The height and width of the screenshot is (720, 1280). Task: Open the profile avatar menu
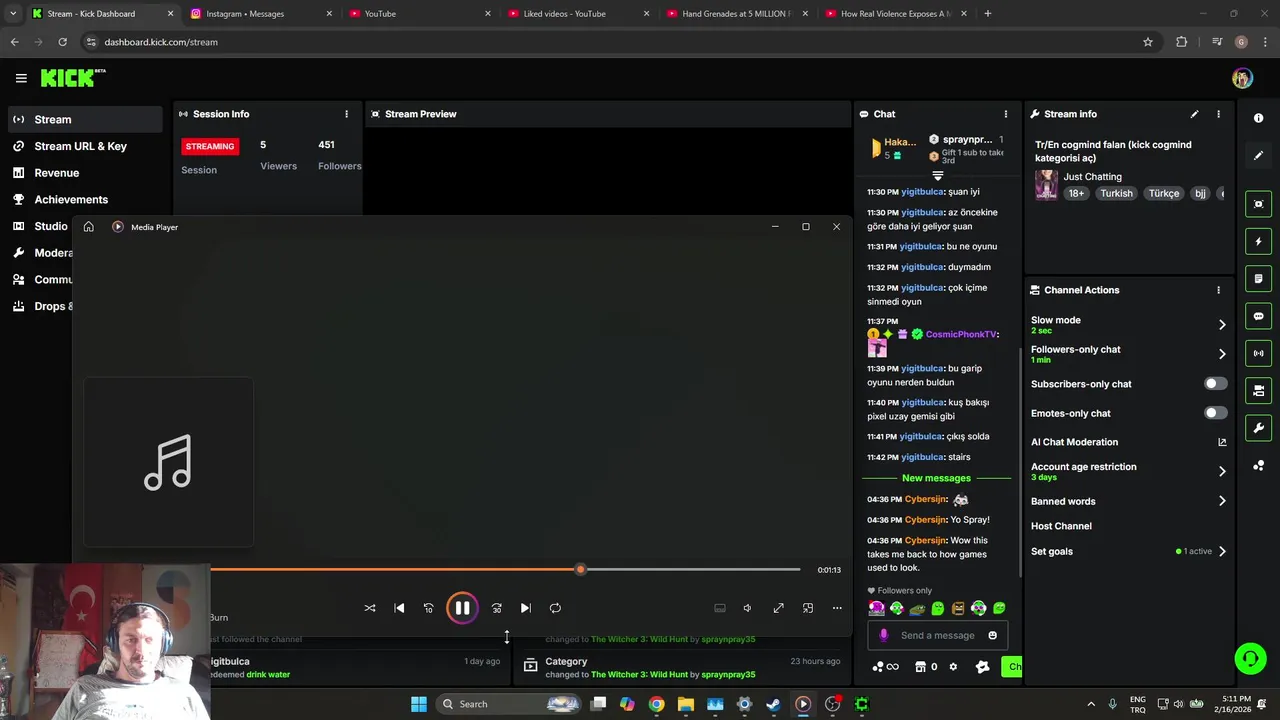[1242, 78]
